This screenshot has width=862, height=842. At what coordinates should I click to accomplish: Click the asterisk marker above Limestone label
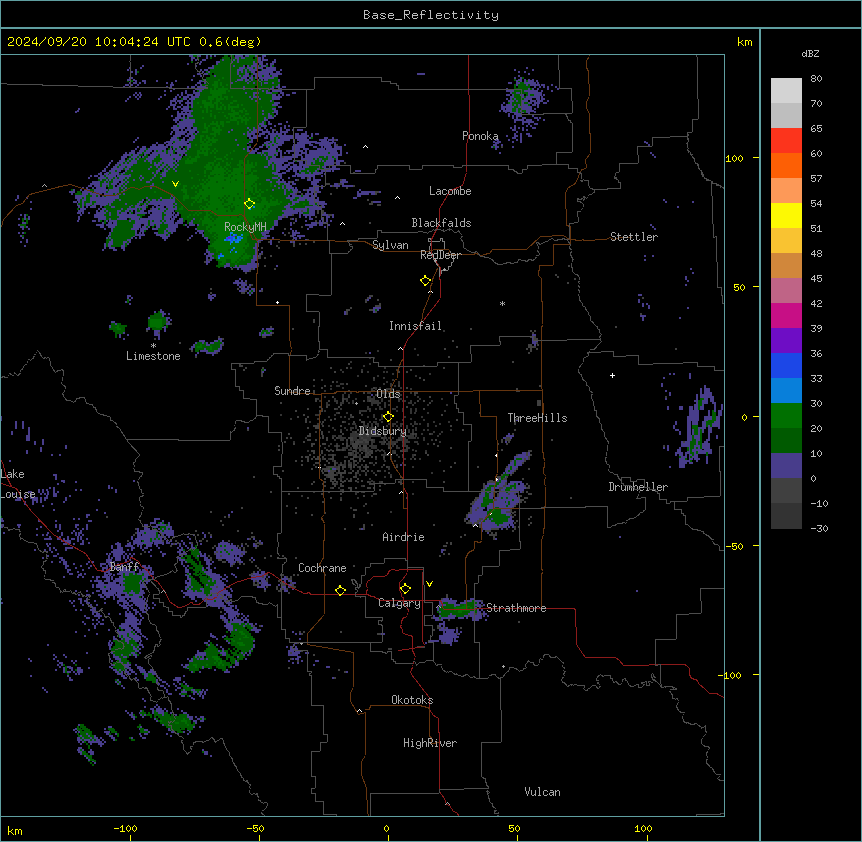153,346
